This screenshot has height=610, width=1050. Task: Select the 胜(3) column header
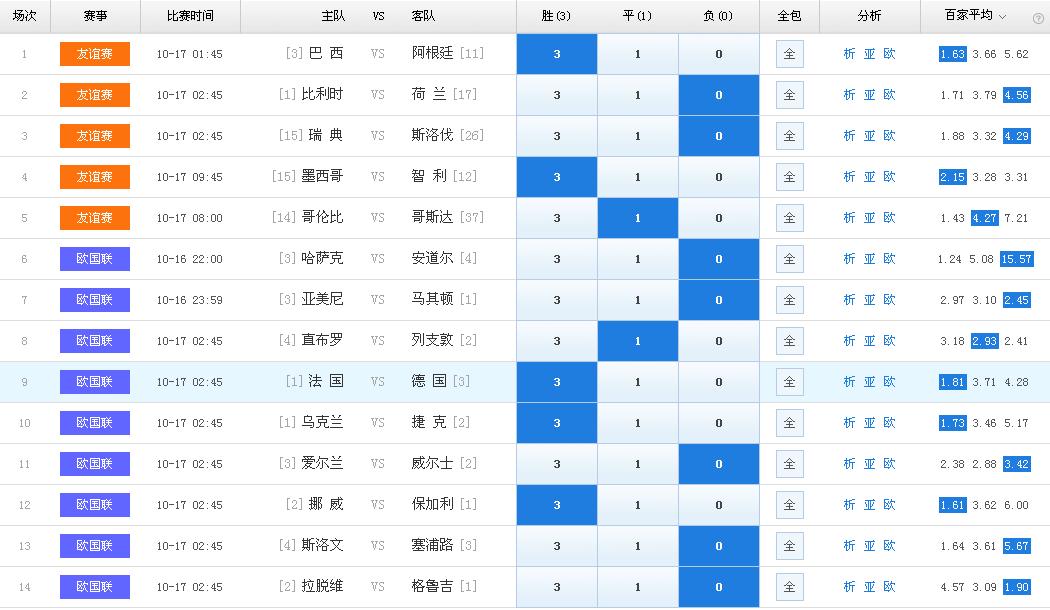pyautogui.click(x=557, y=17)
